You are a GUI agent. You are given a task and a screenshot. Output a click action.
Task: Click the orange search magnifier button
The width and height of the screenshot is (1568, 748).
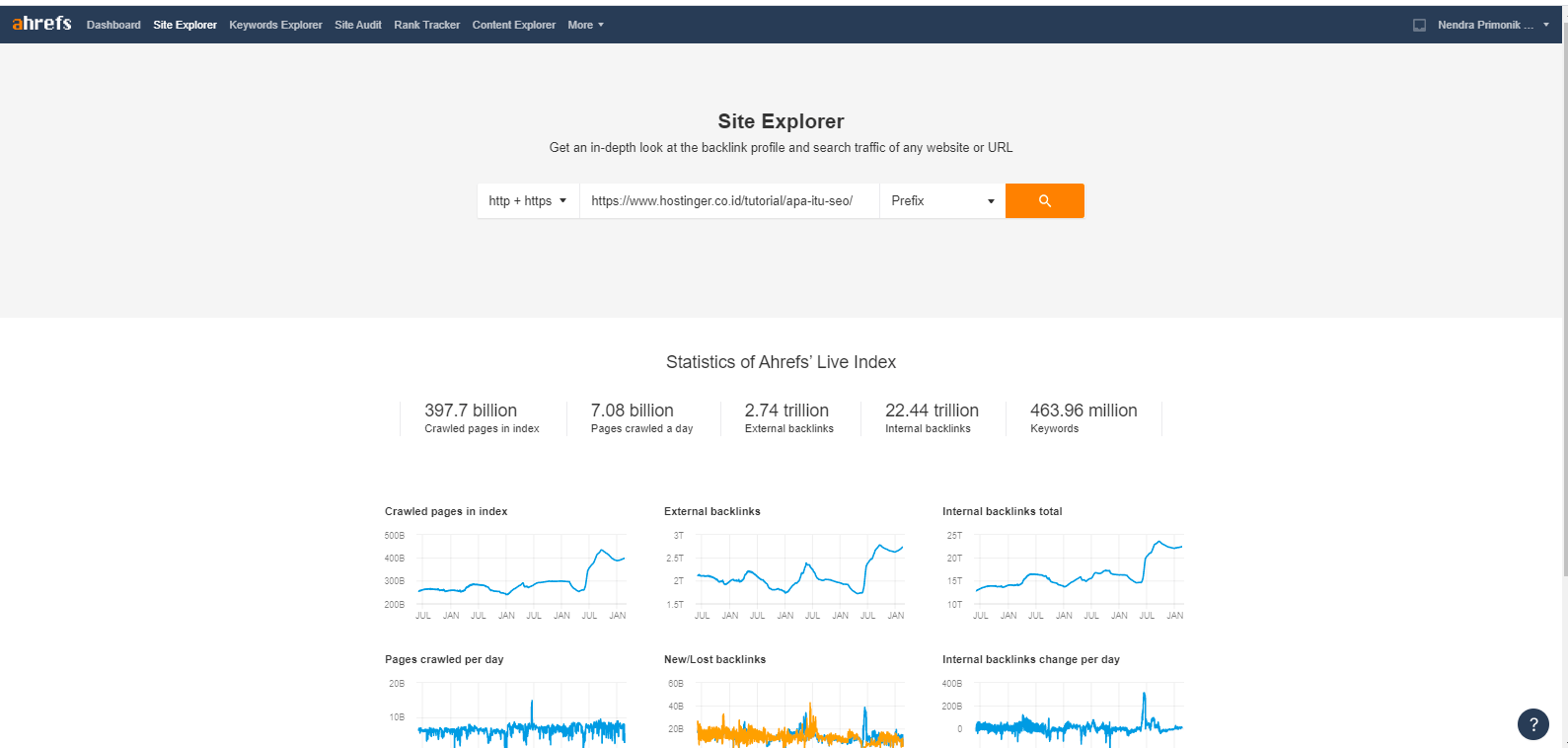coord(1044,200)
